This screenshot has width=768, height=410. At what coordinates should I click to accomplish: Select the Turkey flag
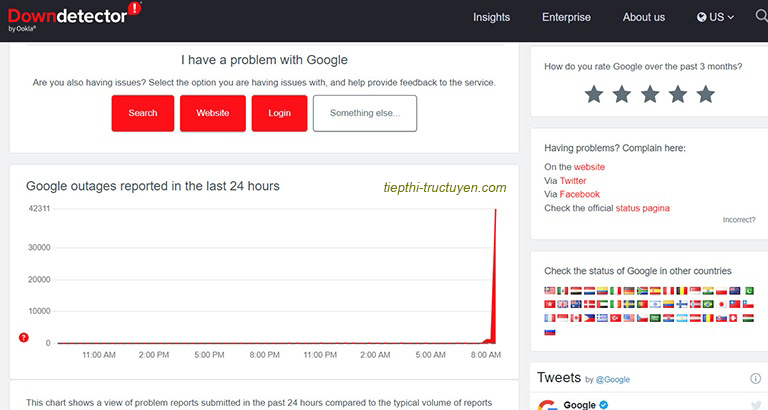[615, 318]
